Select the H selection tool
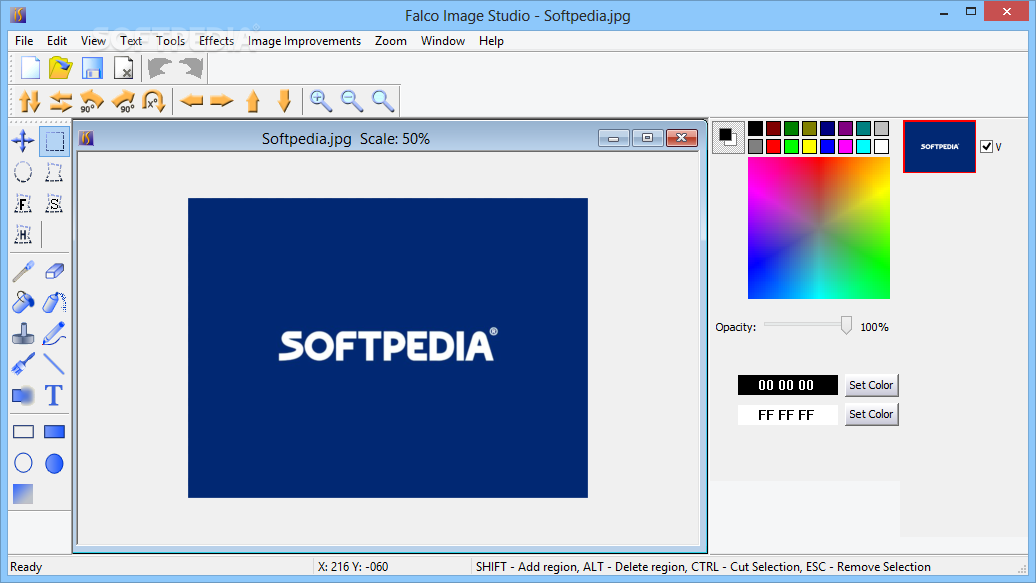The height and width of the screenshot is (583, 1036). [23, 234]
